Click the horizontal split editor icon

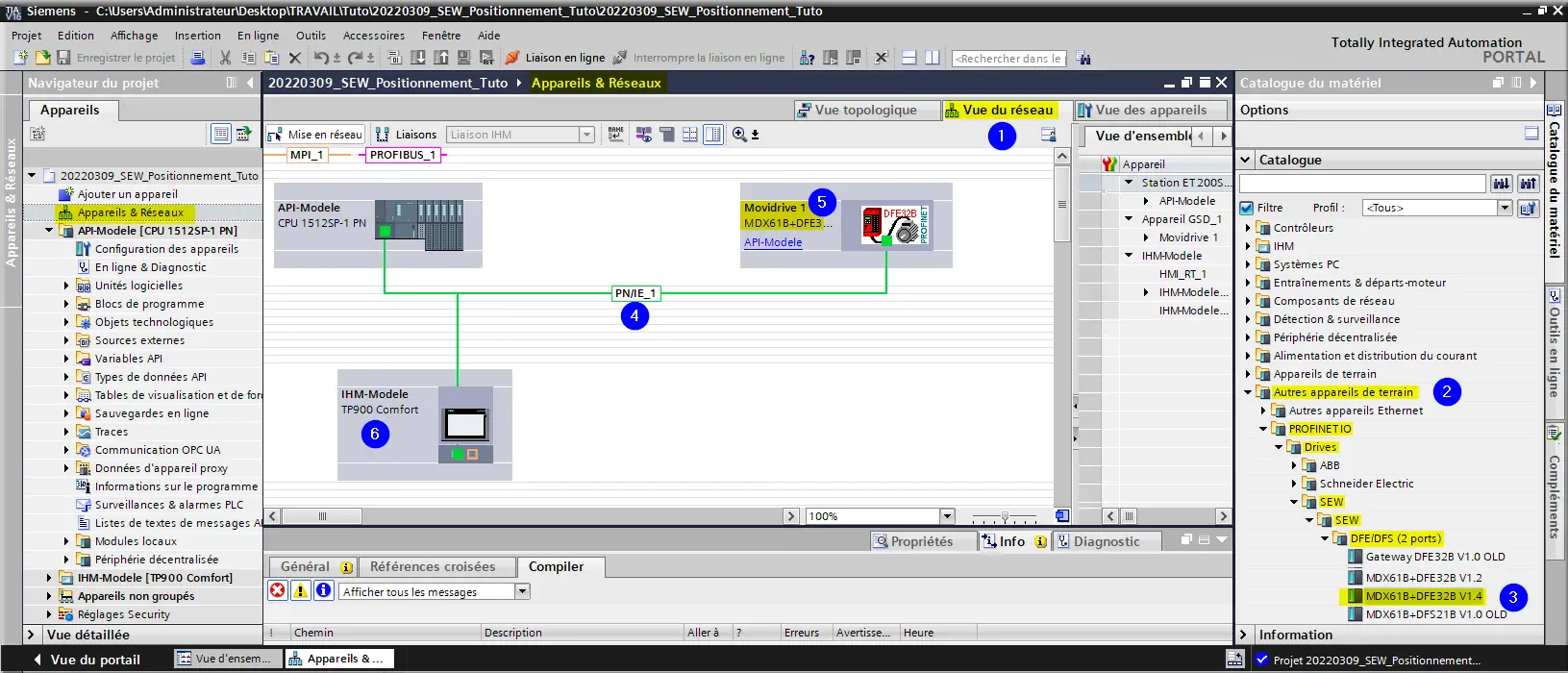click(908, 58)
